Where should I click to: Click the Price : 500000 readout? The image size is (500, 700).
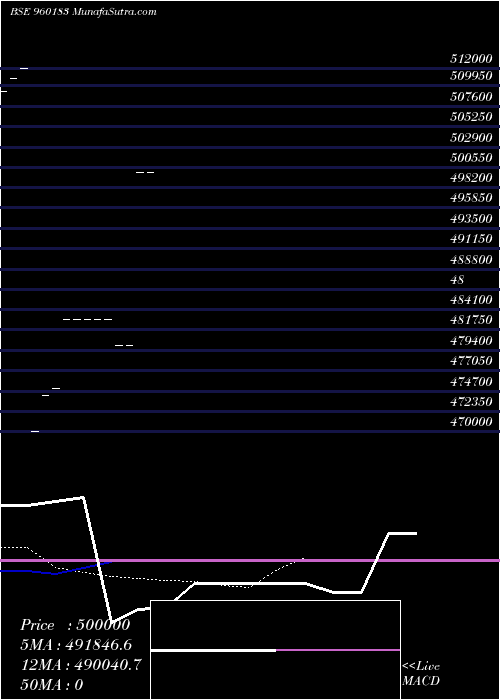[75, 625]
